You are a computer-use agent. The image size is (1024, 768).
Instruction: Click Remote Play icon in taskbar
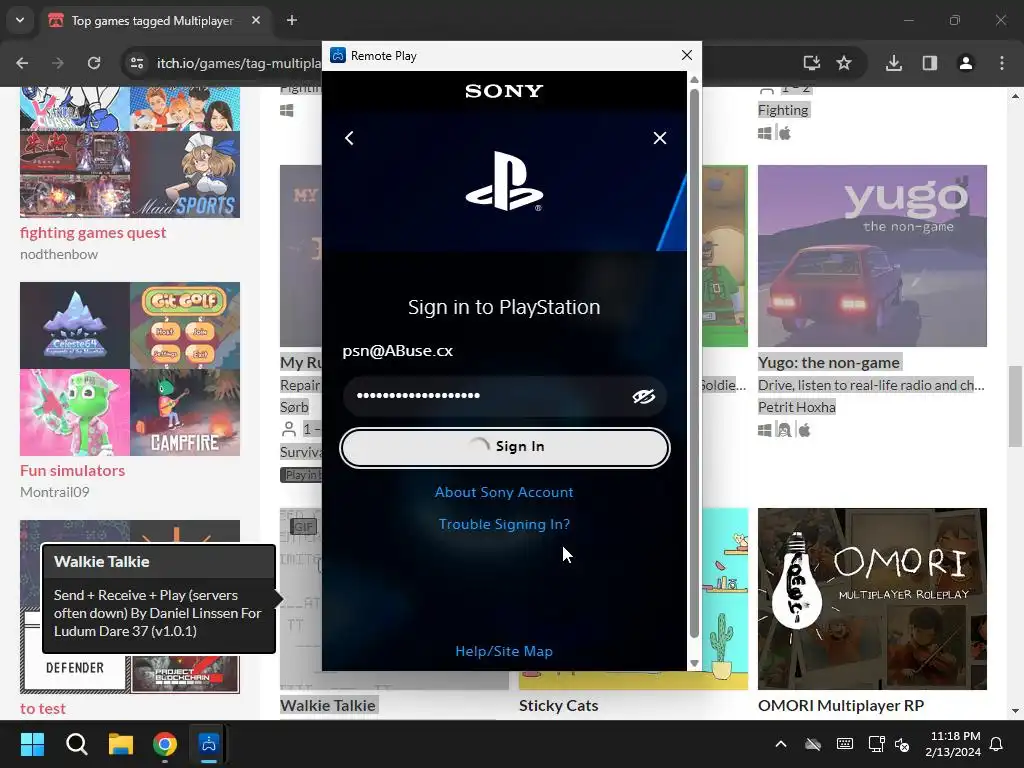point(209,744)
